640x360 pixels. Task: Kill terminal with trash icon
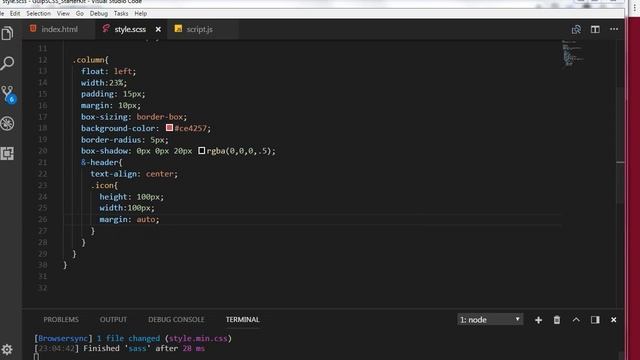[557, 320]
